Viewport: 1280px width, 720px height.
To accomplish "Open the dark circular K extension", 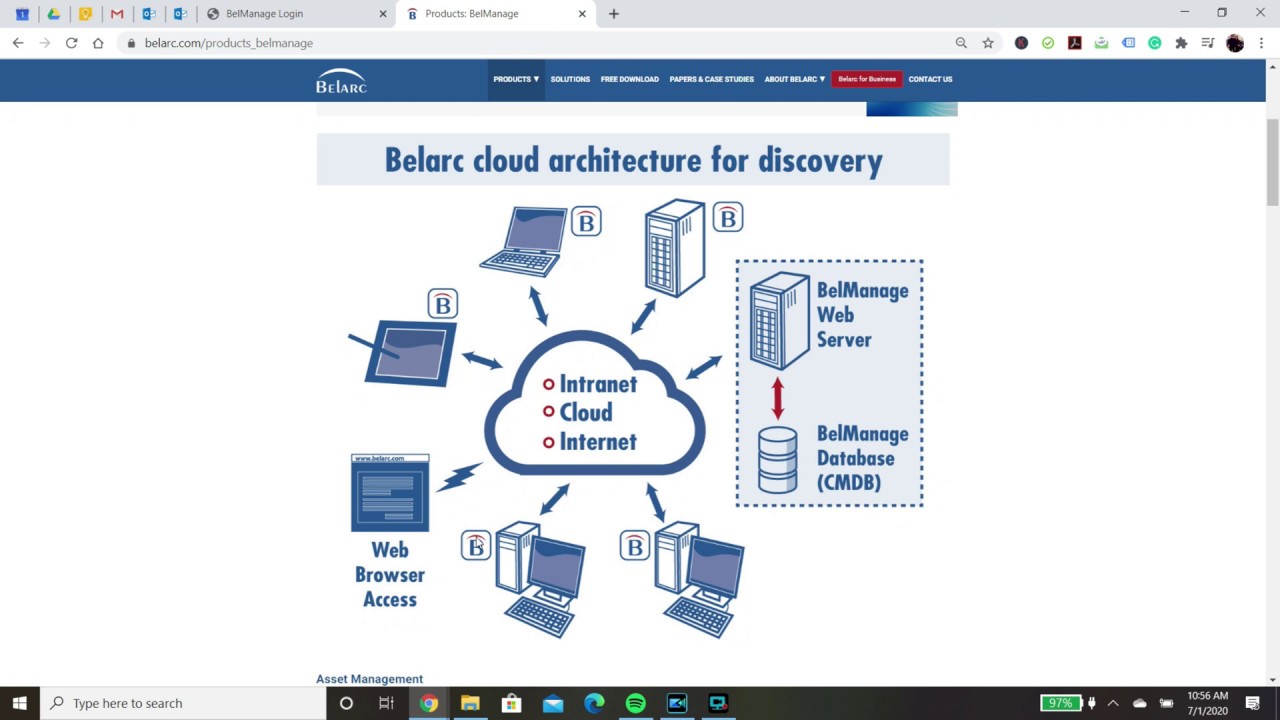I will point(1021,43).
